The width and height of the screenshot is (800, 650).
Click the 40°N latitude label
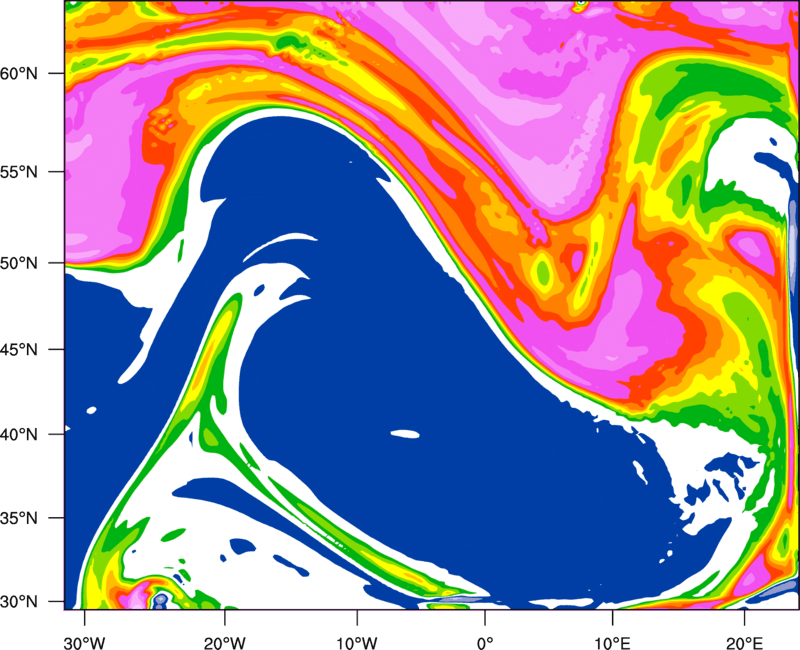(19, 435)
